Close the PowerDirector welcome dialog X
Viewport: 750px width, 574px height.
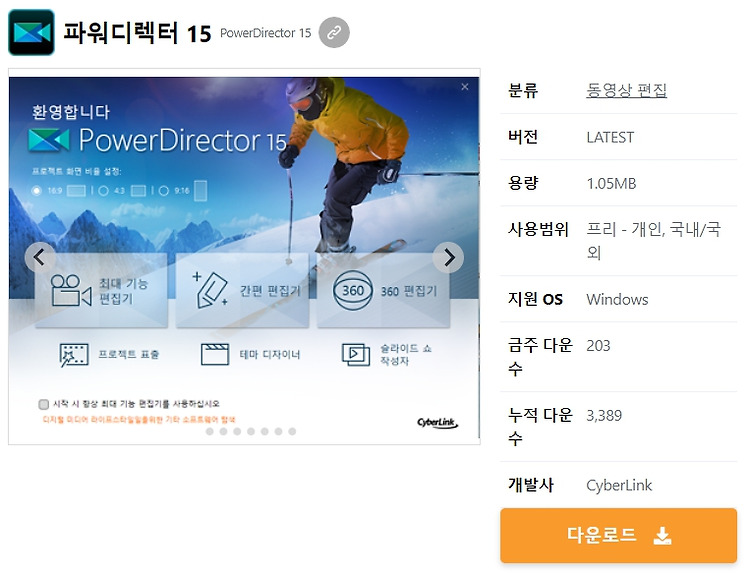point(464,87)
